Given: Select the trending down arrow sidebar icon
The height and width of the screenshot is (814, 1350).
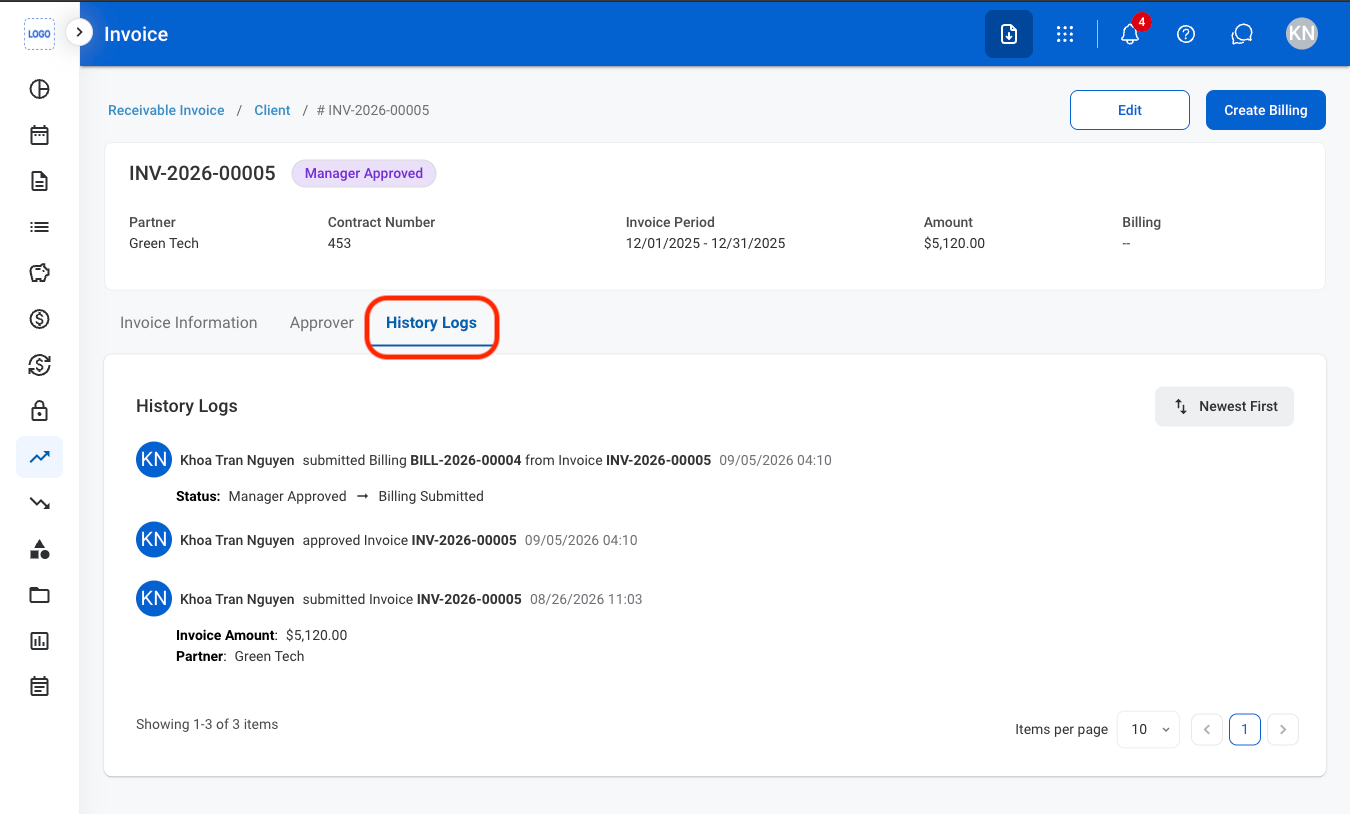Looking at the screenshot, I should pyautogui.click(x=39, y=503).
